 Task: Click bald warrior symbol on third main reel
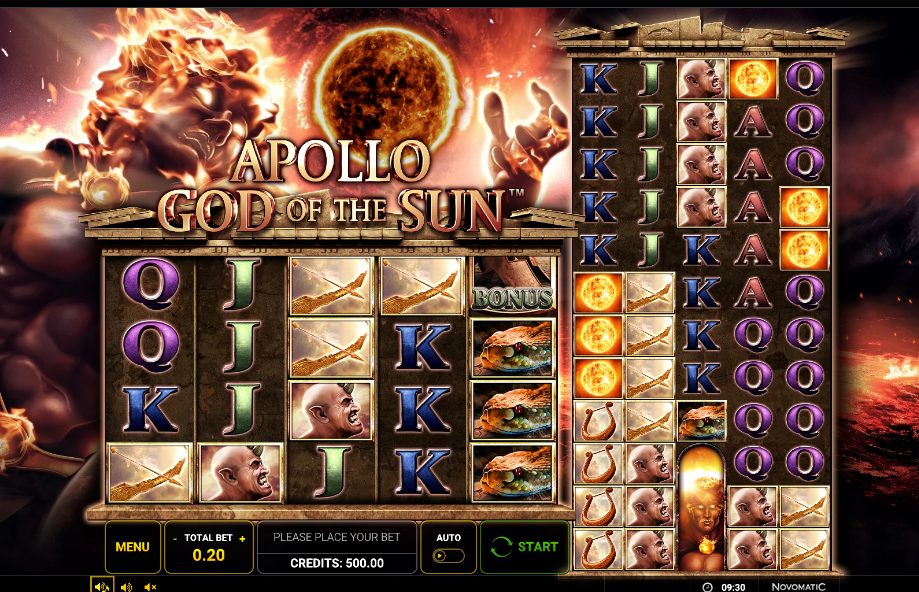[x=331, y=410]
